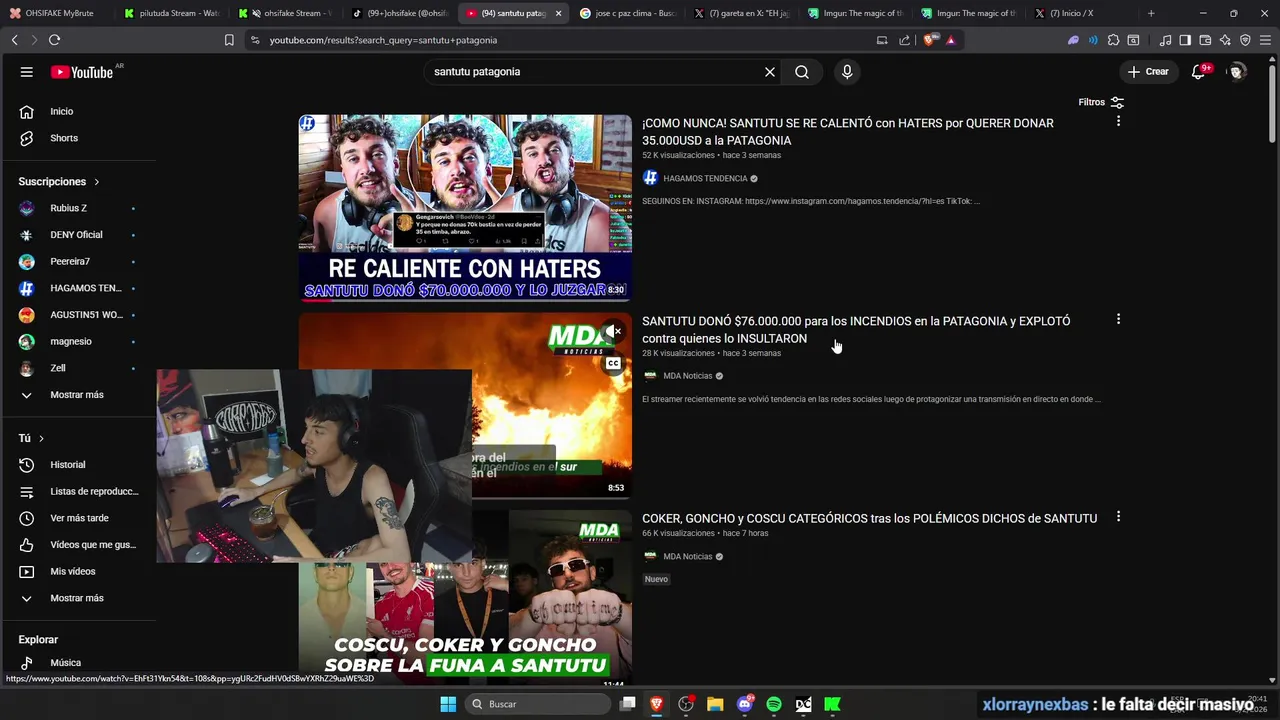Switch to the OHSIFAKE MyBrute tab
Image resolution: width=1280 pixels, height=720 pixels.
pos(58,13)
